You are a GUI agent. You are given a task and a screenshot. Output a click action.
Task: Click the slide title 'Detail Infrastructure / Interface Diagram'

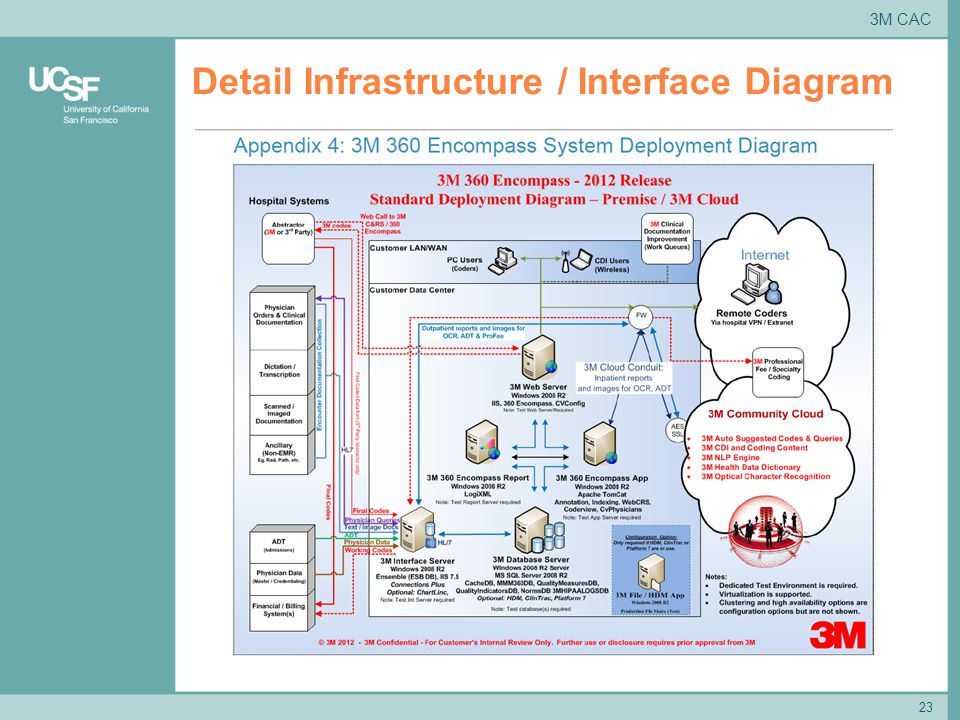542,82
